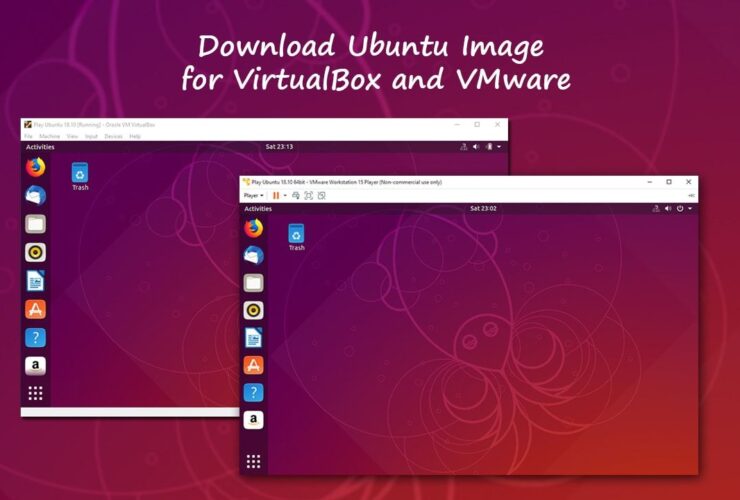Screen dimensions: 740x500
Task: Launch Rhythmbox in VirtualBox Ubuntu dock
Action: coord(35,253)
